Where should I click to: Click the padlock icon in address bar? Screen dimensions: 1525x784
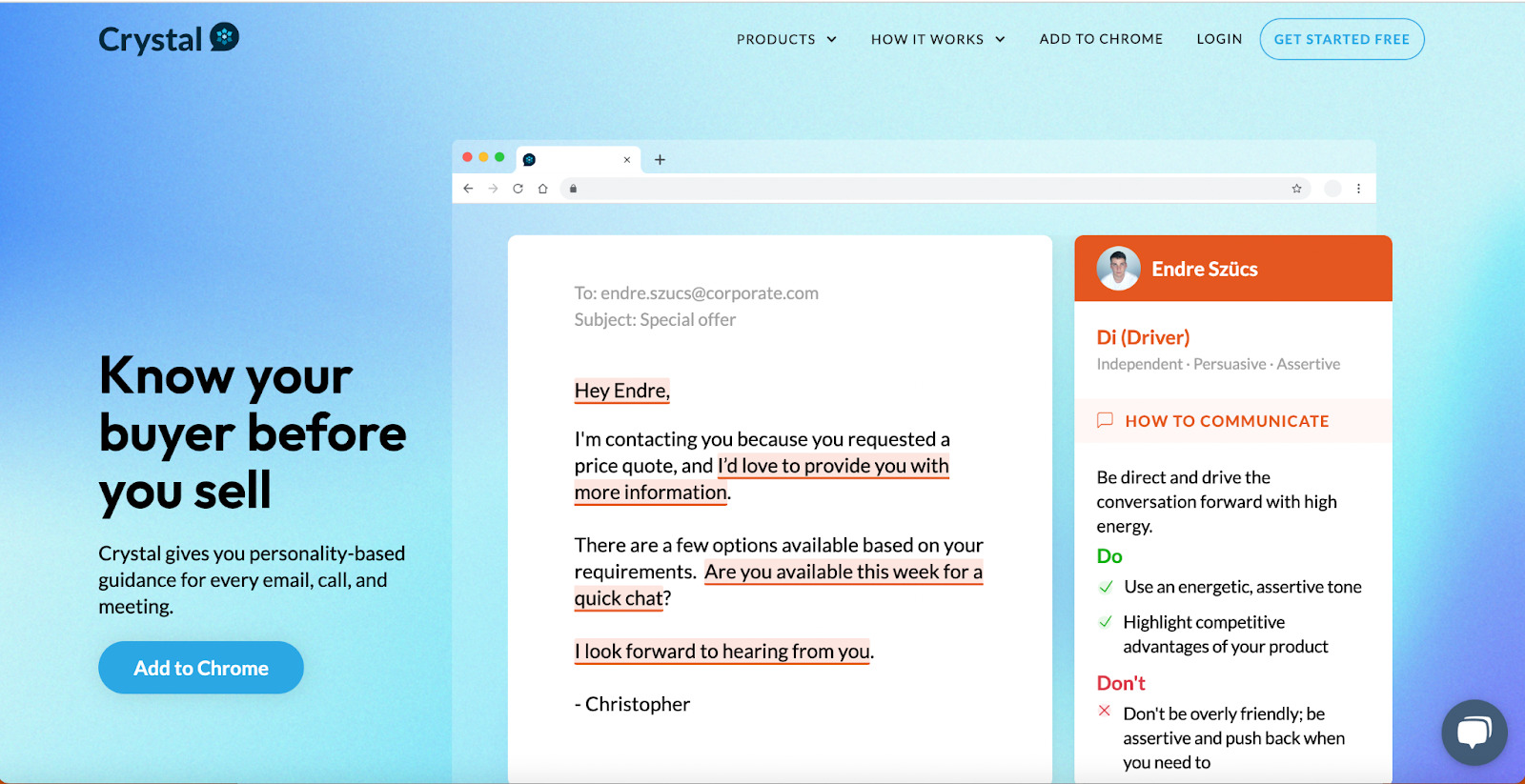pos(573,189)
